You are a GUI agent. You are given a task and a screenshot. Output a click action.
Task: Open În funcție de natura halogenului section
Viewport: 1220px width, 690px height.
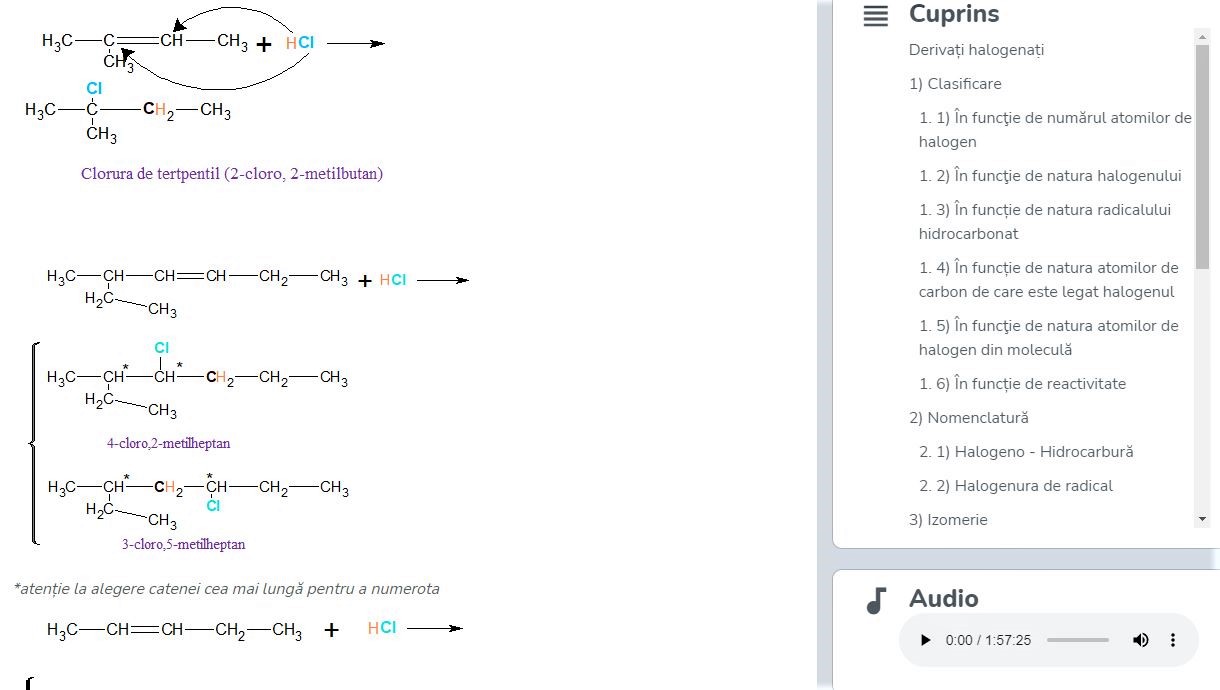1050,176
